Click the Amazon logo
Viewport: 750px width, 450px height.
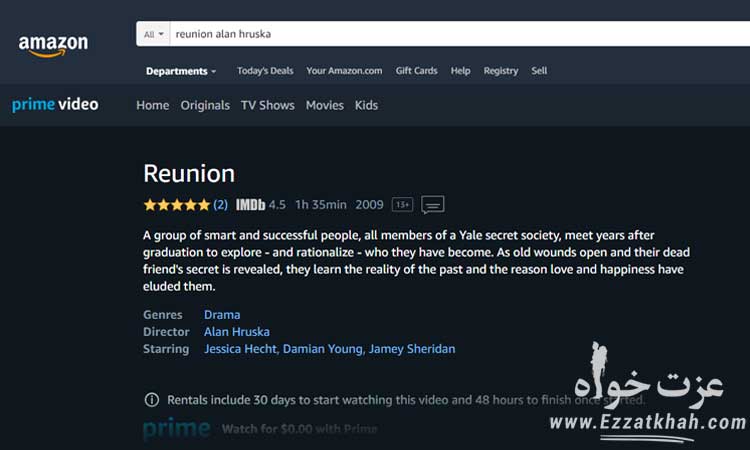[x=53, y=45]
